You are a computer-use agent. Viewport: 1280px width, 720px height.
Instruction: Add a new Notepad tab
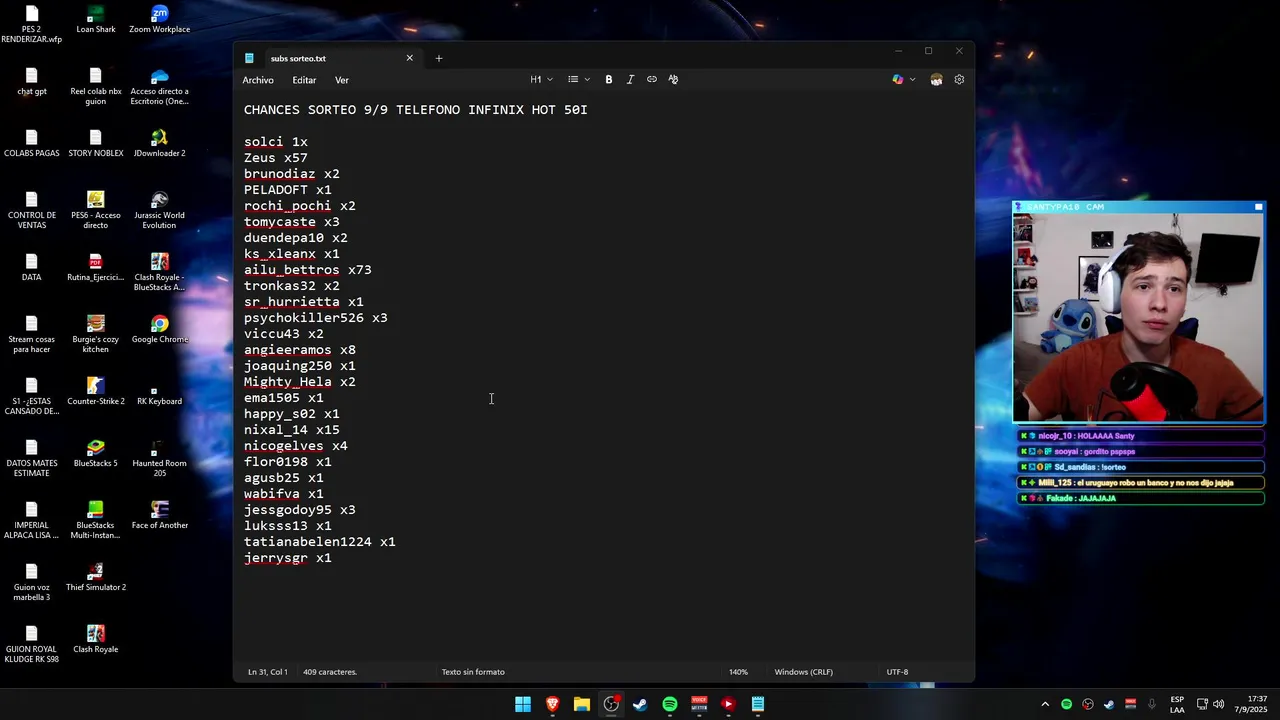438,58
